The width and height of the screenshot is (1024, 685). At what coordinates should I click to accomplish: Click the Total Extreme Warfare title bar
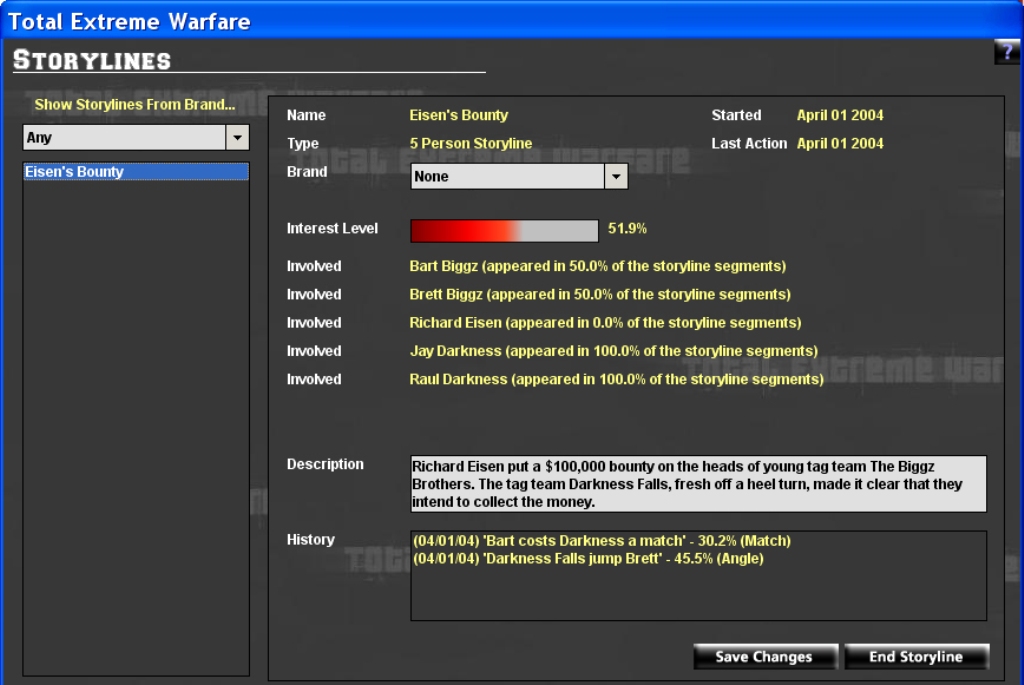(x=500, y=20)
